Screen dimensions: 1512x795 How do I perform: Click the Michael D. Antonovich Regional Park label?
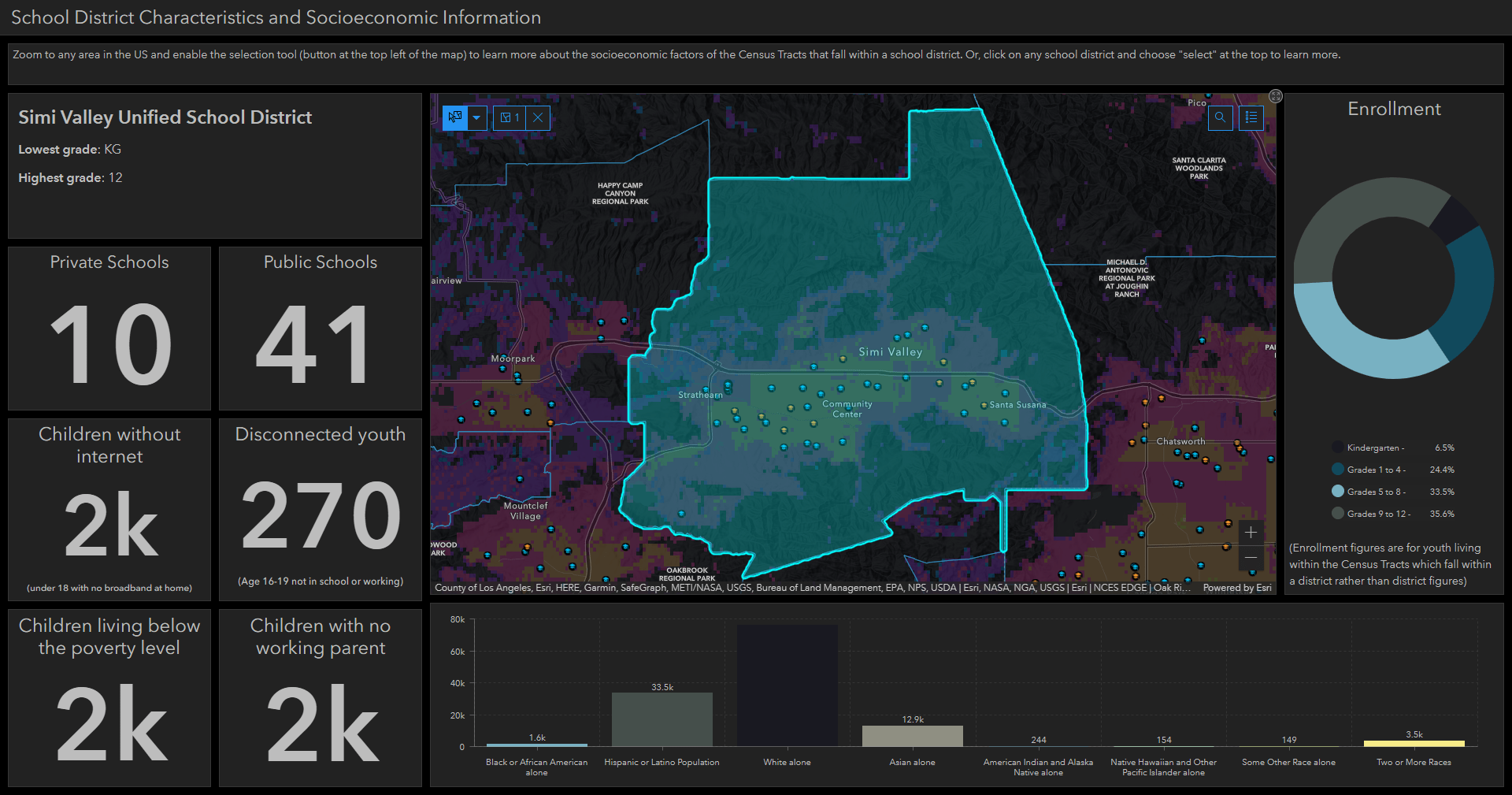pos(1127,278)
